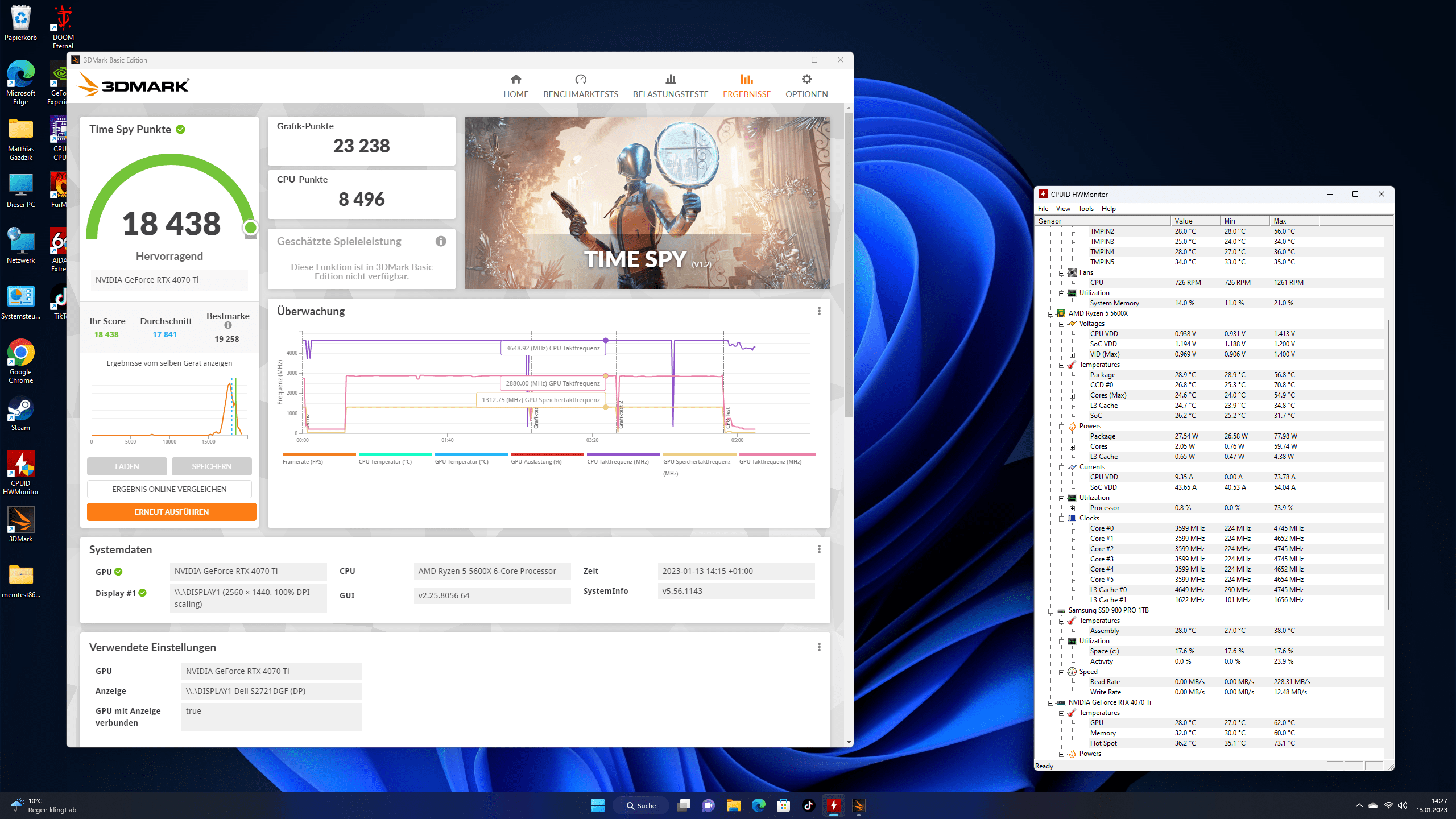Open File Explorer from the taskbar
The image size is (1456, 819).
733,805
